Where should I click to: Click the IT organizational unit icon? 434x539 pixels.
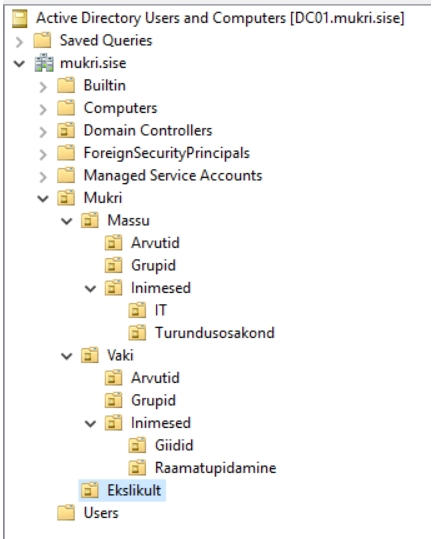(137, 311)
